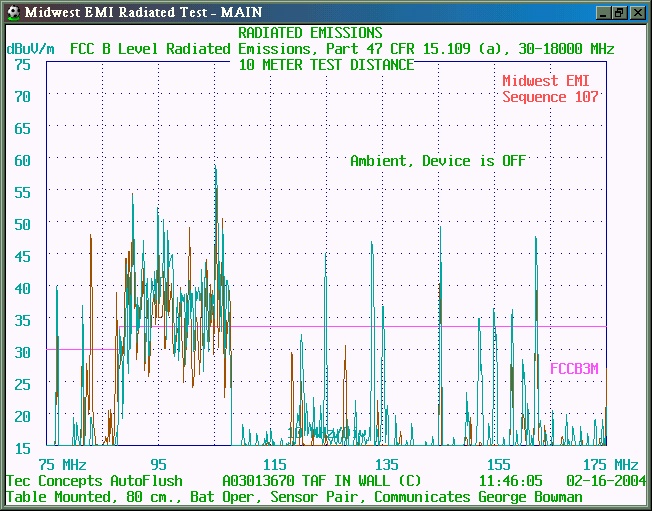Select the red 'Sequence 107' text

coord(550,97)
